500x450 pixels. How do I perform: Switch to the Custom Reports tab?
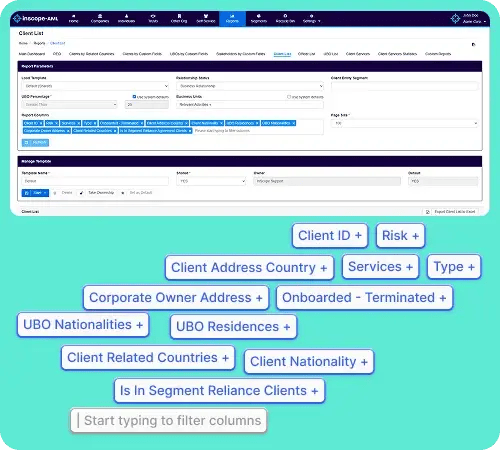tap(438, 54)
